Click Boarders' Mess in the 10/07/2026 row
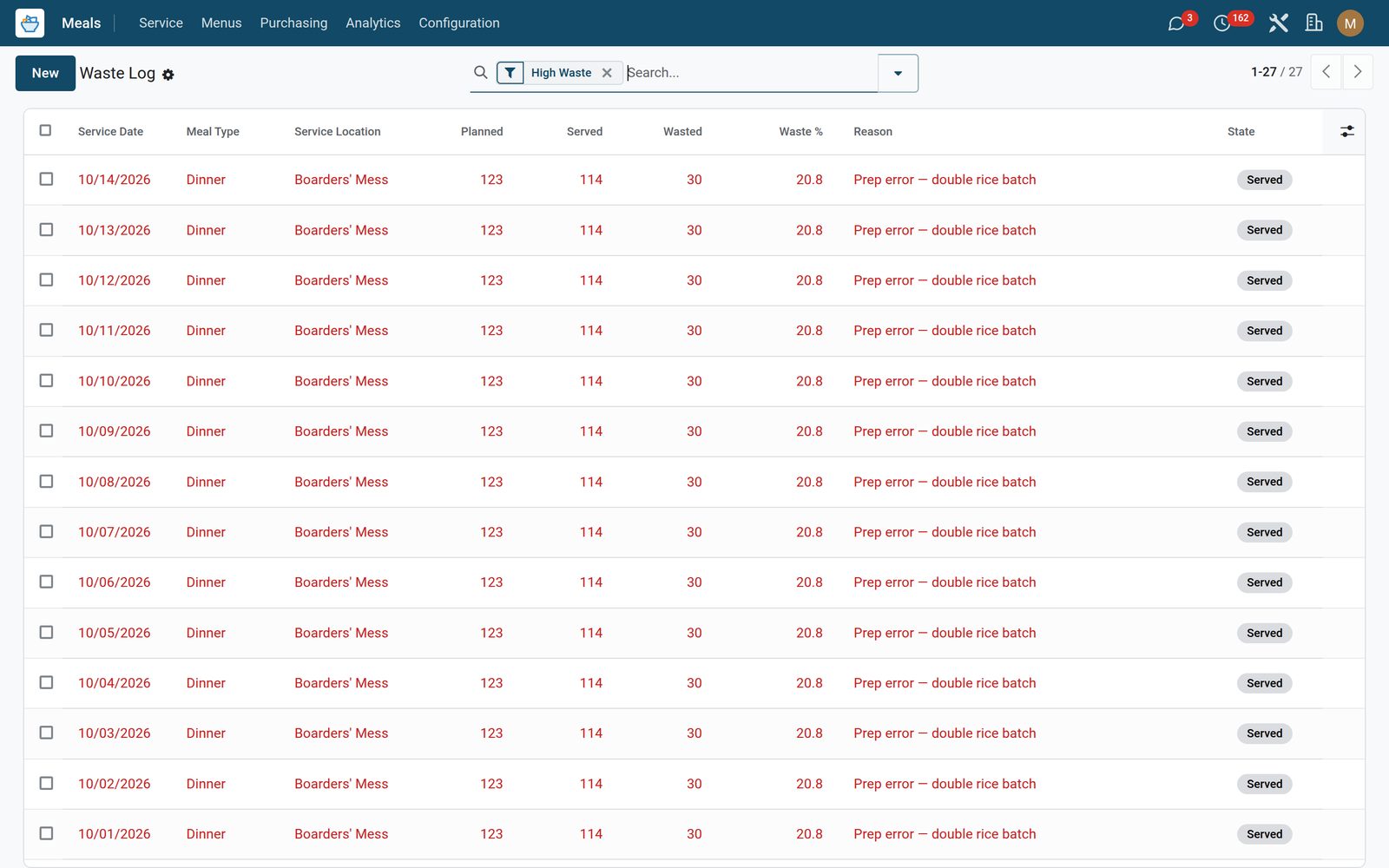This screenshot has width=1389, height=868. [x=341, y=532]
